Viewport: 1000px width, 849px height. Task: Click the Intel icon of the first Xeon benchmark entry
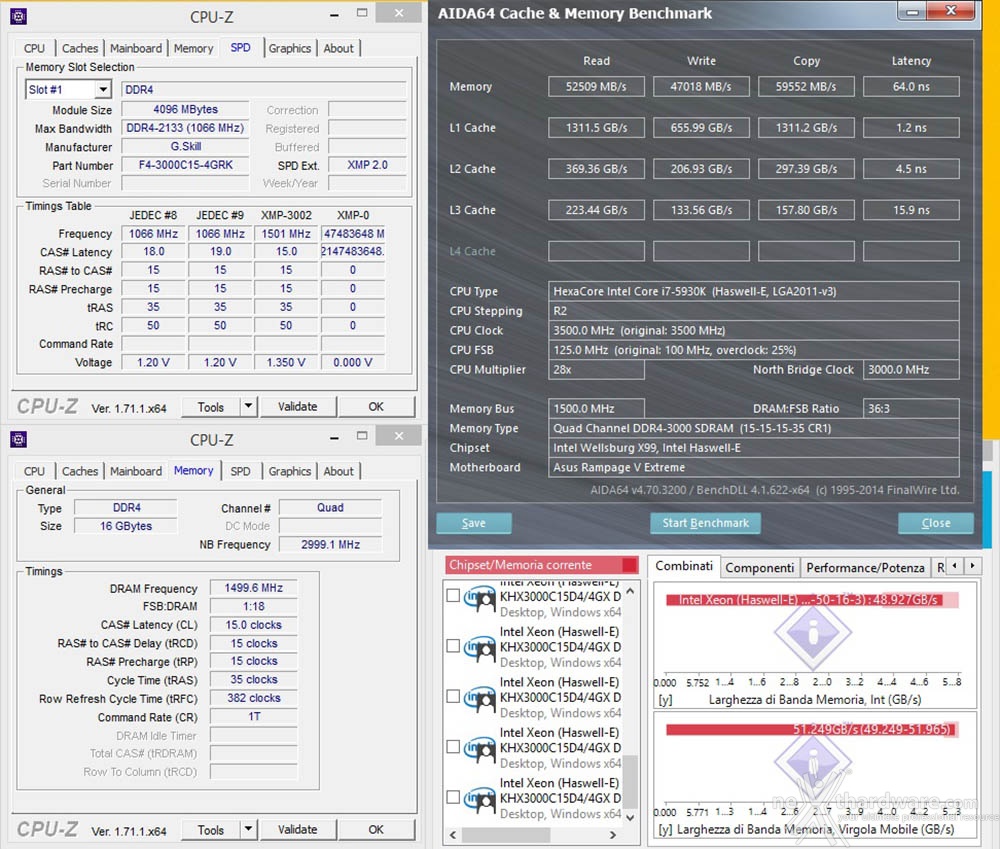[480, 599]
